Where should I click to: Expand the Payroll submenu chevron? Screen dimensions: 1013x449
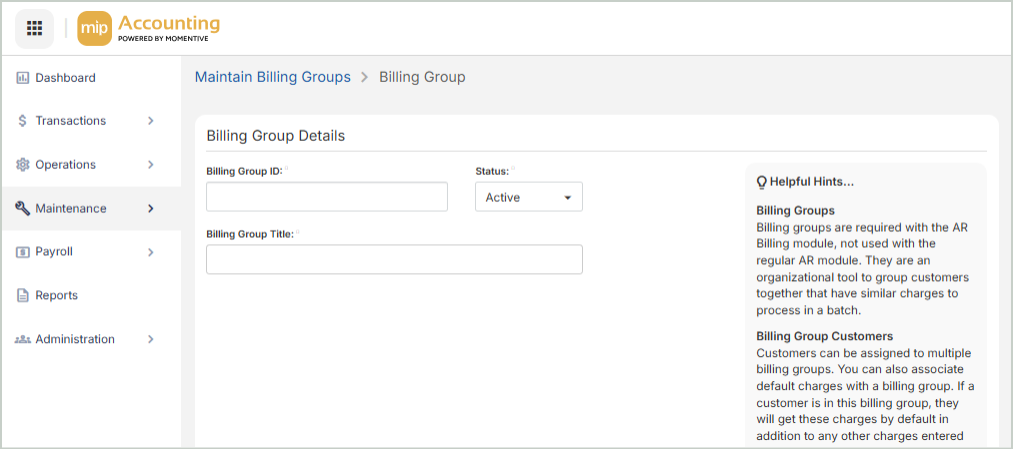click(x=151, y=252)
